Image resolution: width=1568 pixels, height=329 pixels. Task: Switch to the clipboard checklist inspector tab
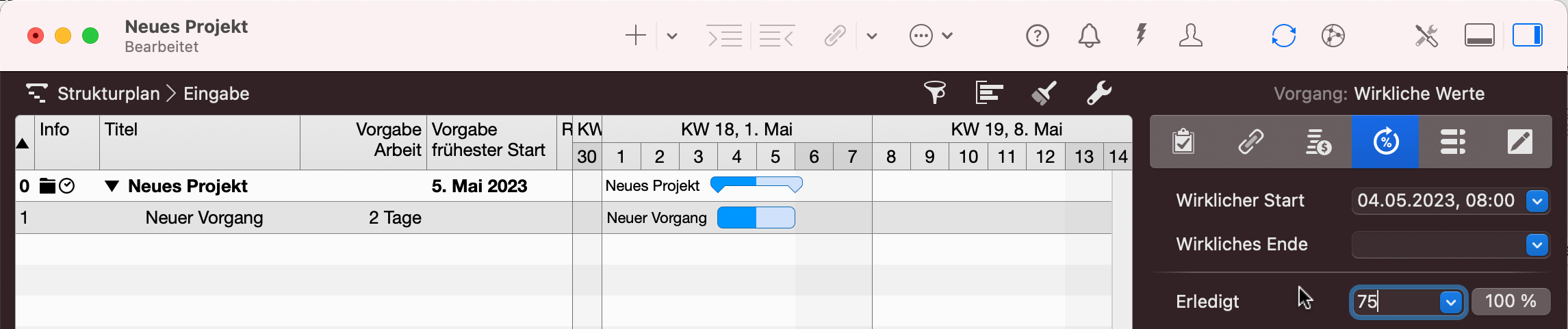1183,142
